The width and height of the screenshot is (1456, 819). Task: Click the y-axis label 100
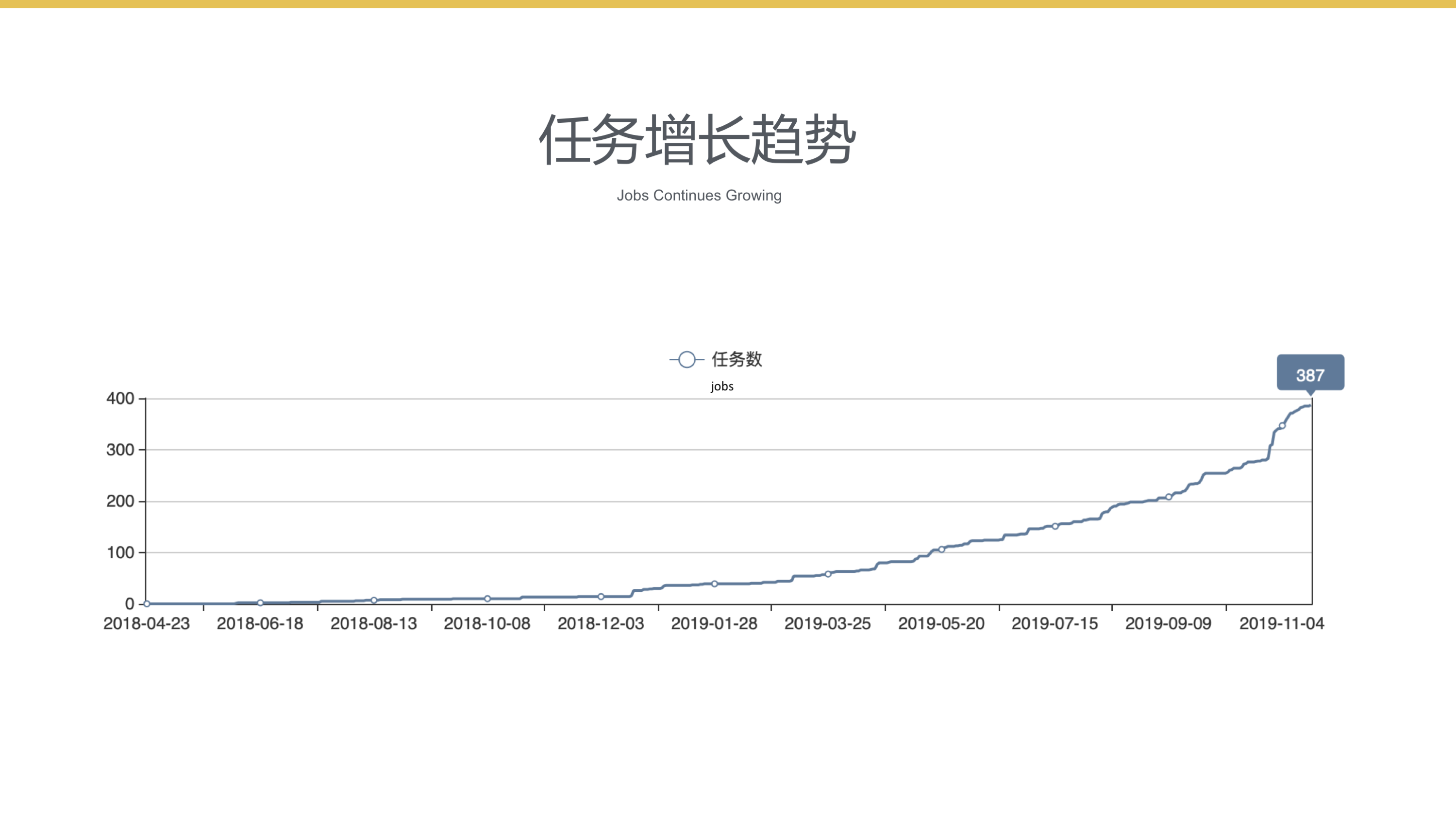(x=120, y=553)
